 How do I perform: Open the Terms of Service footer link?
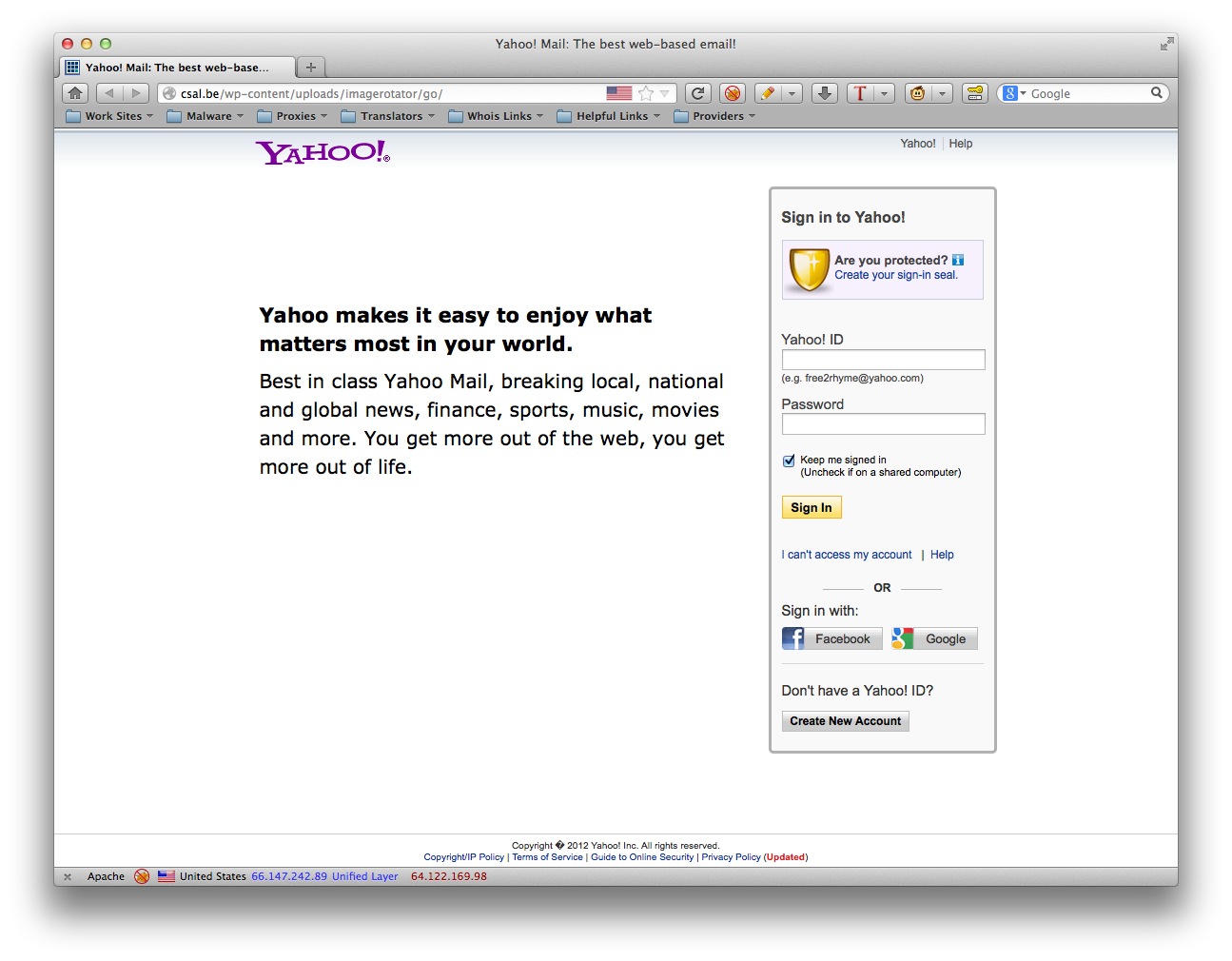pos(547,857)
